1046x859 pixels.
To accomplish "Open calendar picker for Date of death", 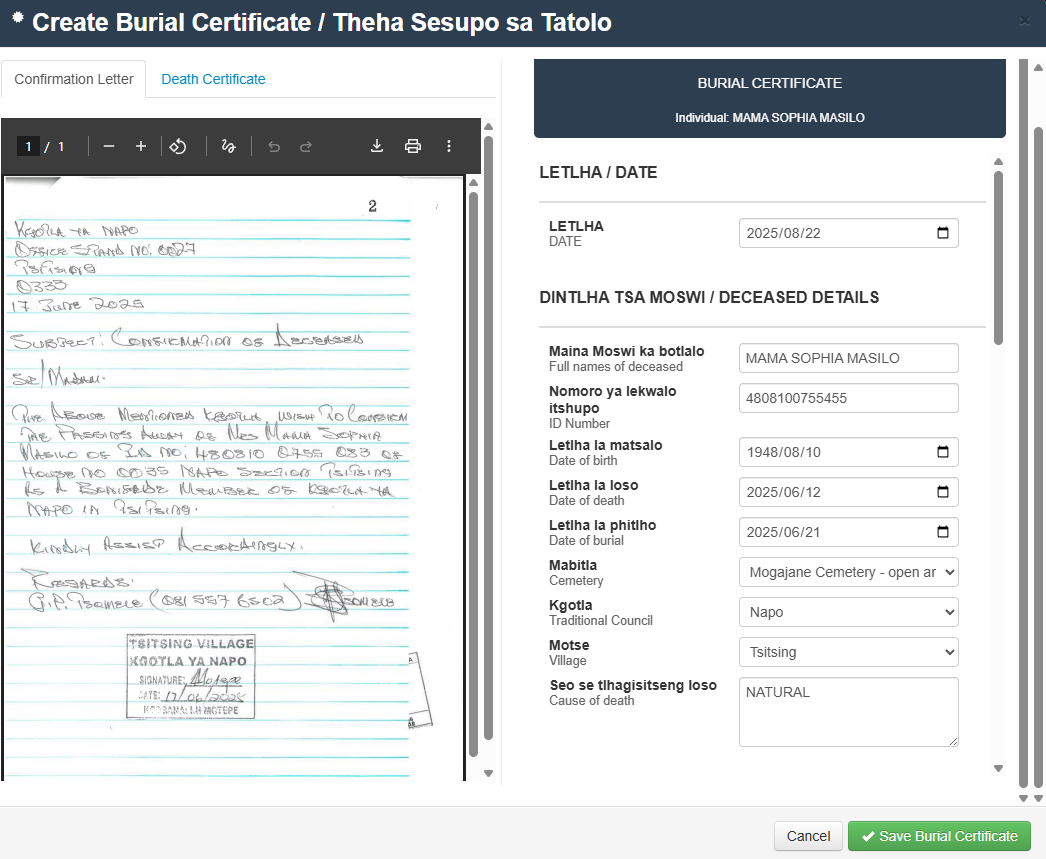I will (x=942, y=492).
